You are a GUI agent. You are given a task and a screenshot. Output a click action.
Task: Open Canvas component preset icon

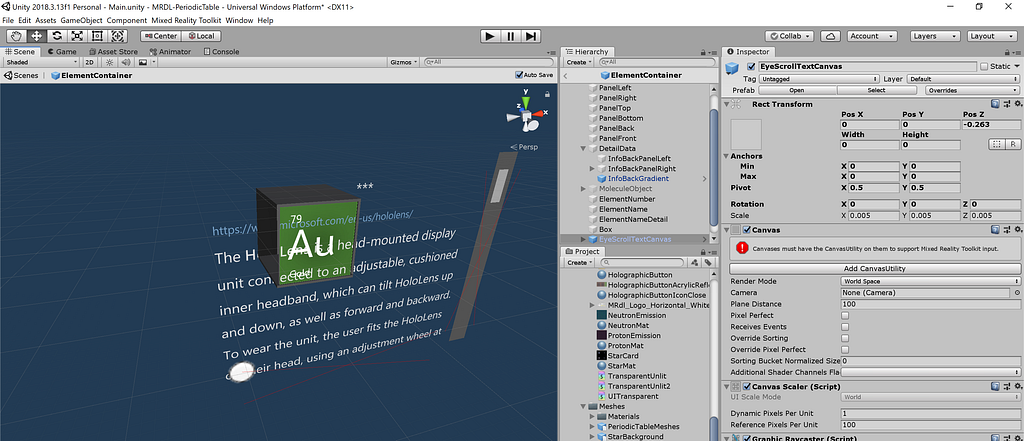[x=1006, y=230]
